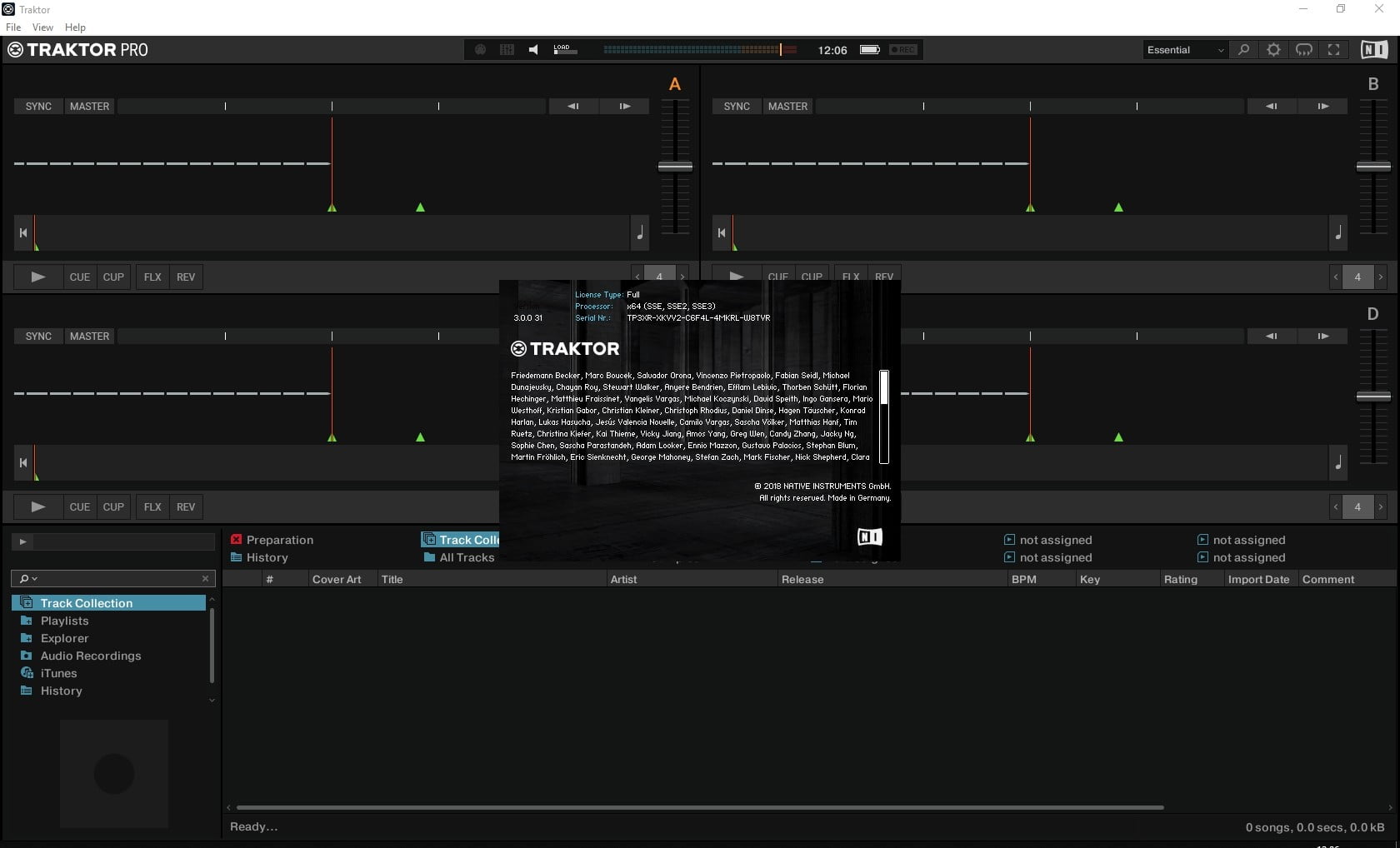1400x848 pixels.
Task: Toggle MASTER on Deck C
Action: 89,337
